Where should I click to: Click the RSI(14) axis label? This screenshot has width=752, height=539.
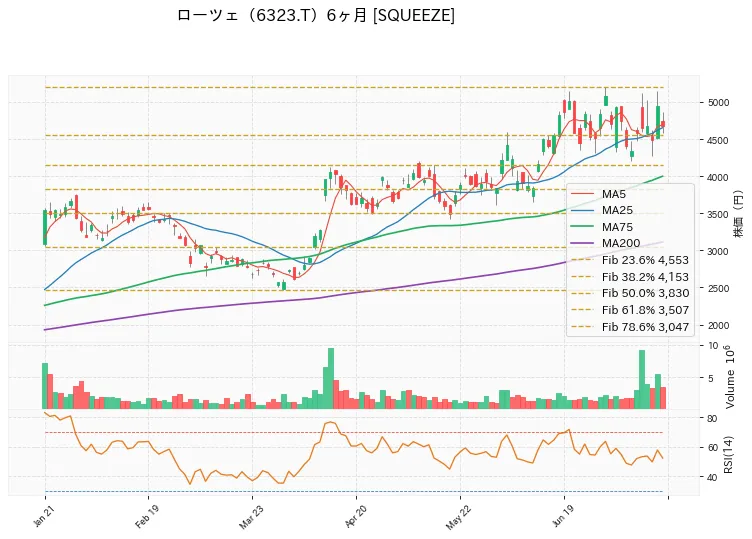pos(728,455)
